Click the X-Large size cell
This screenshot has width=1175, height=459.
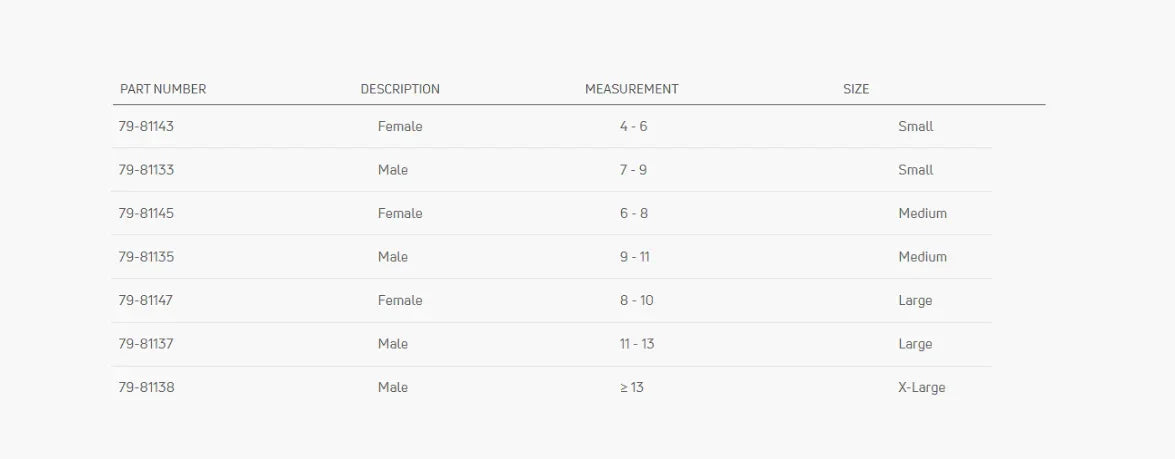pos(921,387)
